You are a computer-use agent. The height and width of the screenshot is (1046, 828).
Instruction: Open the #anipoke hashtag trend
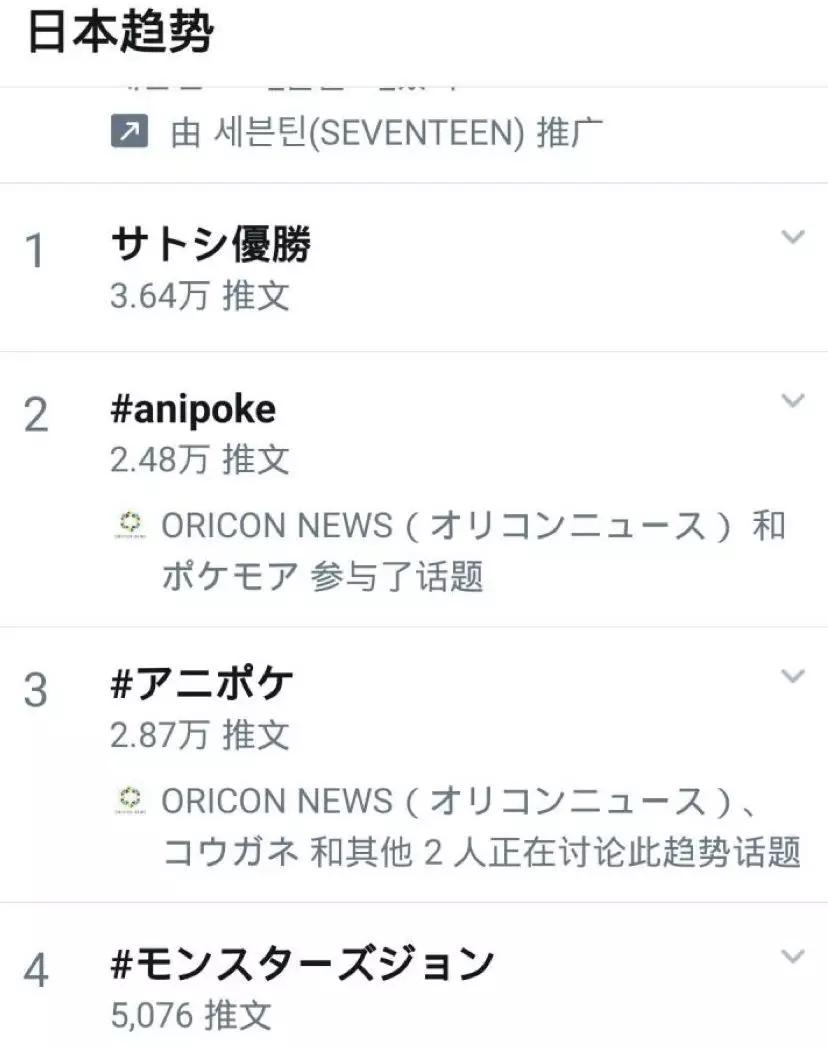click(193, 408)
